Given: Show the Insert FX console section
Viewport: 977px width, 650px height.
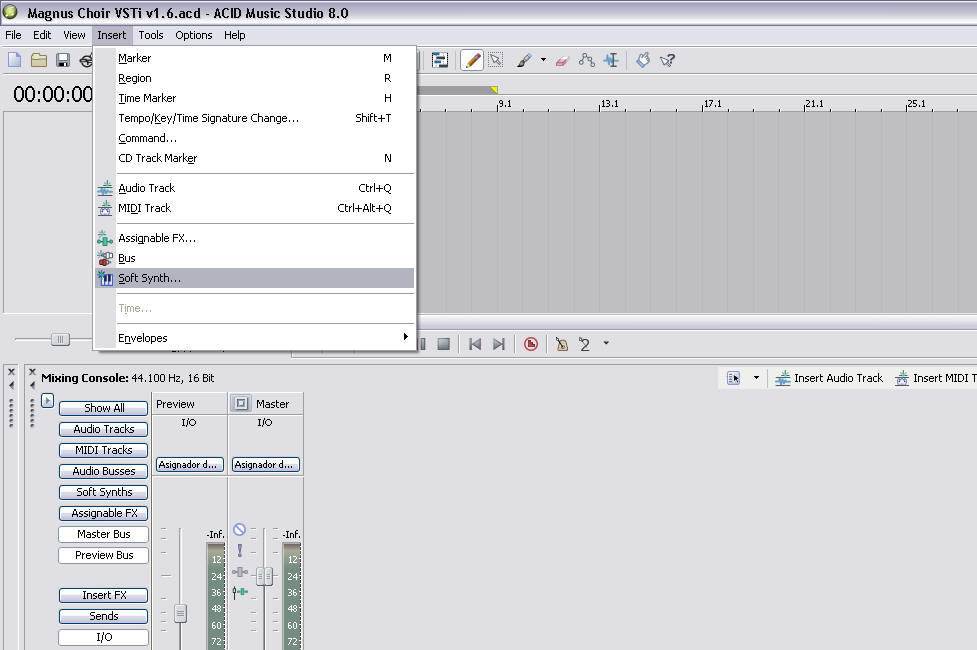Looking at the screenshot, I should [103, 595].
